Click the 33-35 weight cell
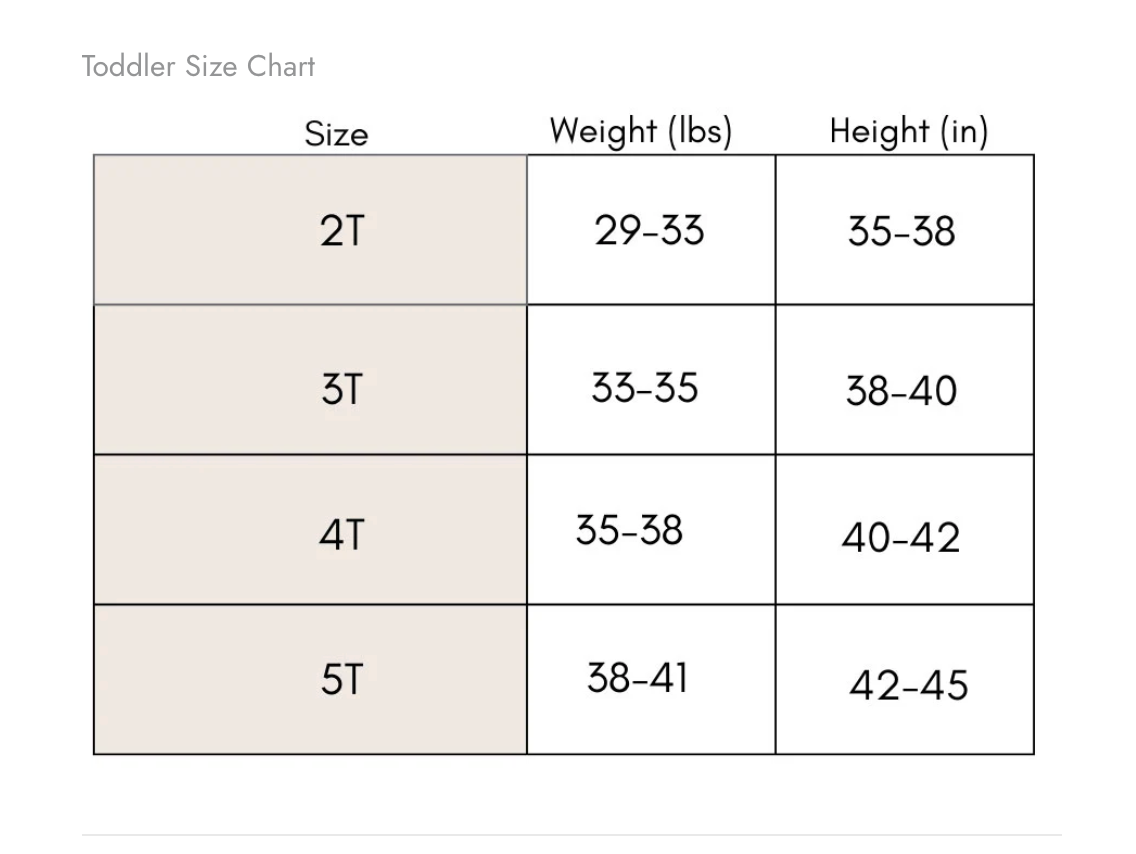The width and height of the screenshot is (1136, 854). point(645,388)
